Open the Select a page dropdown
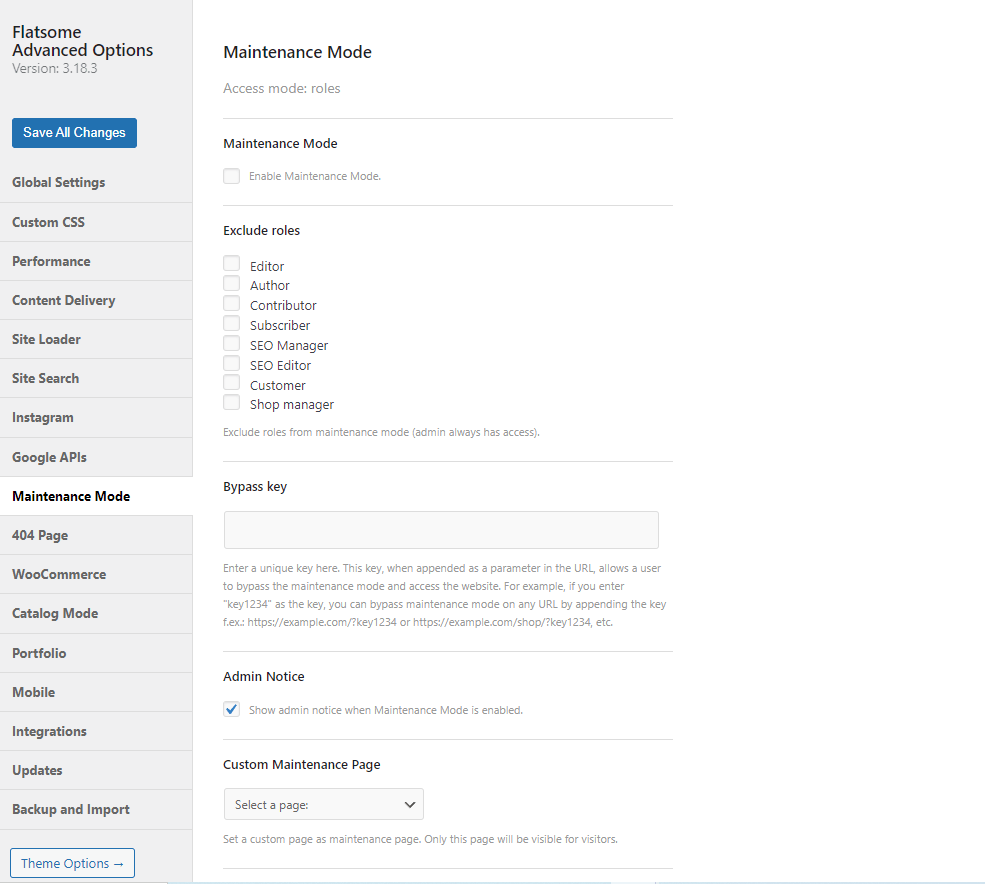This screenshot has width=985, height=884. point(324,804)
